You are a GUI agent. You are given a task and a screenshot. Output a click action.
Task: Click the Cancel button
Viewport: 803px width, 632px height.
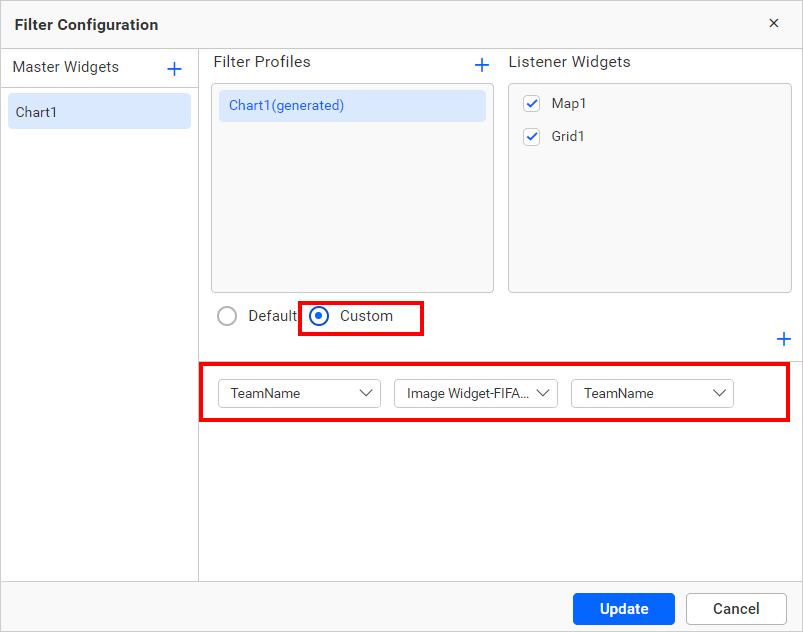[736, 608]
